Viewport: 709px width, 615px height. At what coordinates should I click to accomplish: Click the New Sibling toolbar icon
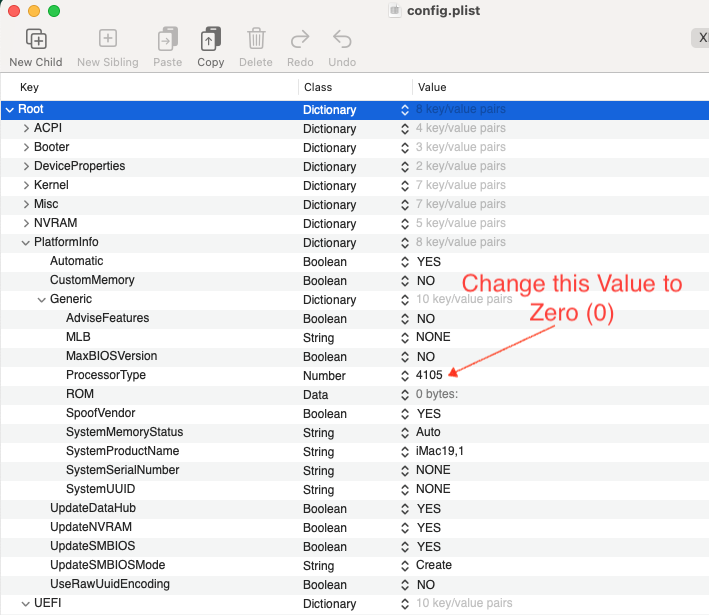point(108,39)
